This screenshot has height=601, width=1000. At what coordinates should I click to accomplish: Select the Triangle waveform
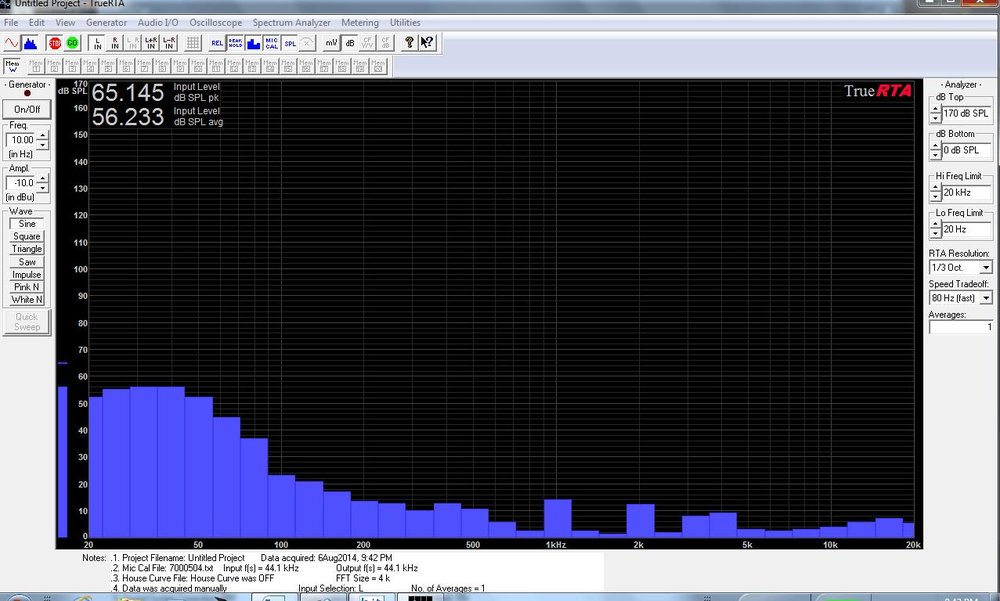(x=27, y=249)
